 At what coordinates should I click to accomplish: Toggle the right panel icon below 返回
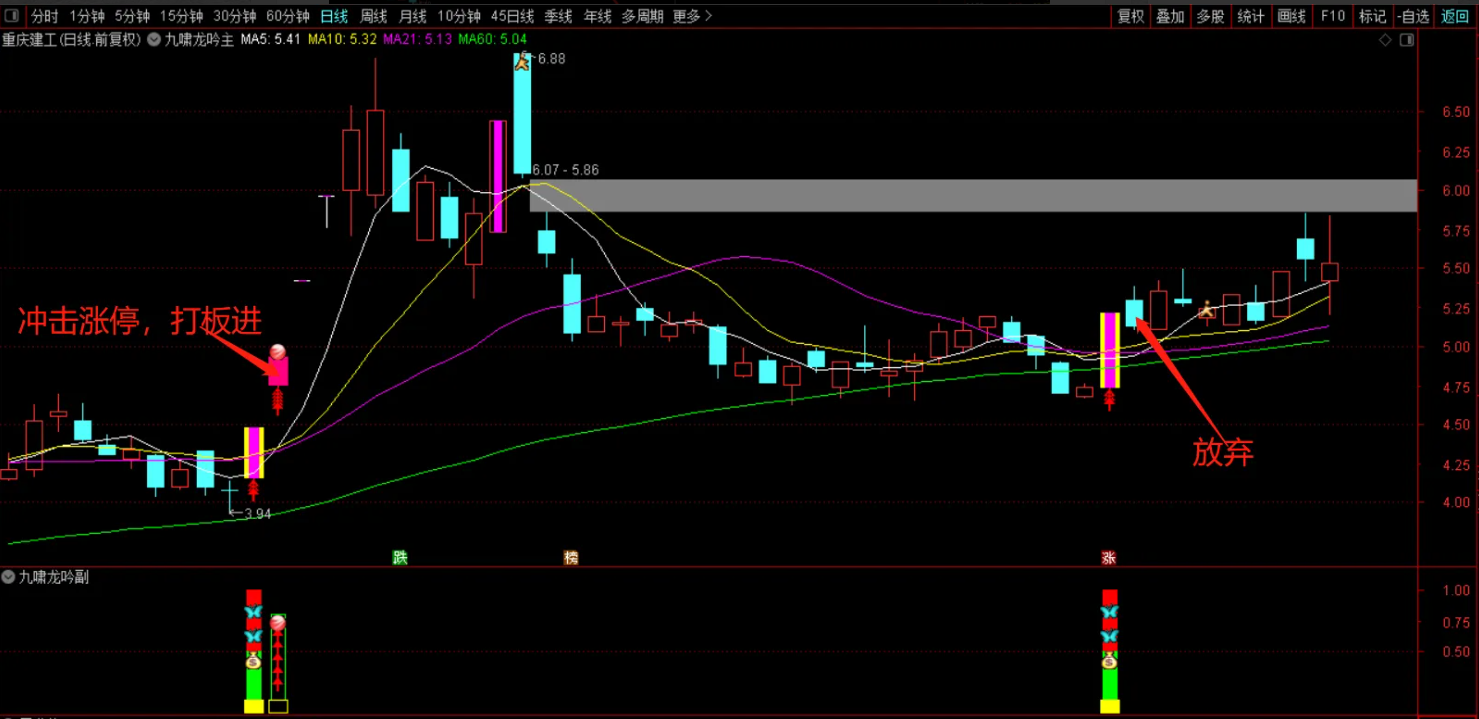(x=1407, y=41)
